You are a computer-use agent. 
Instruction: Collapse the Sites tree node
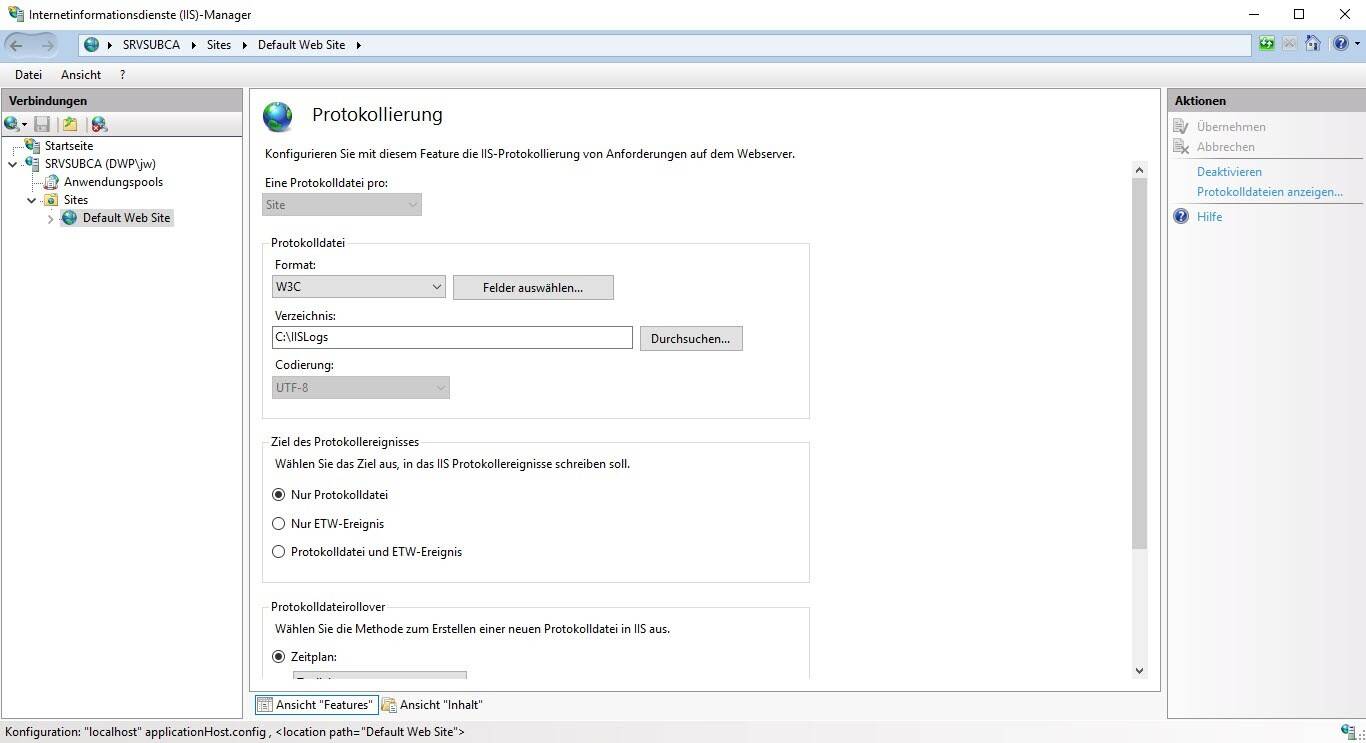point(32,200)
